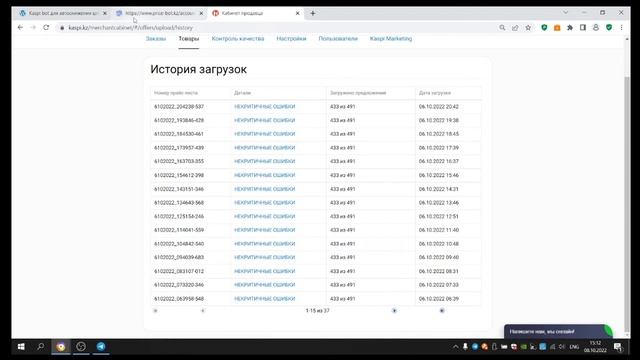Select price list number 6102022_083107-012
The image size is (640, 360).
click(x=179, y=271)
